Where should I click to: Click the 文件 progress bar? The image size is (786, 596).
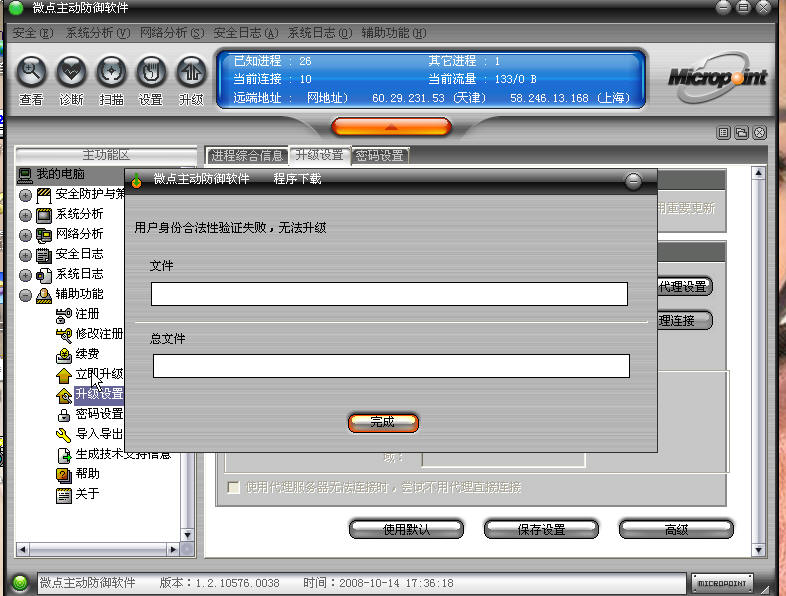(389, 294)
